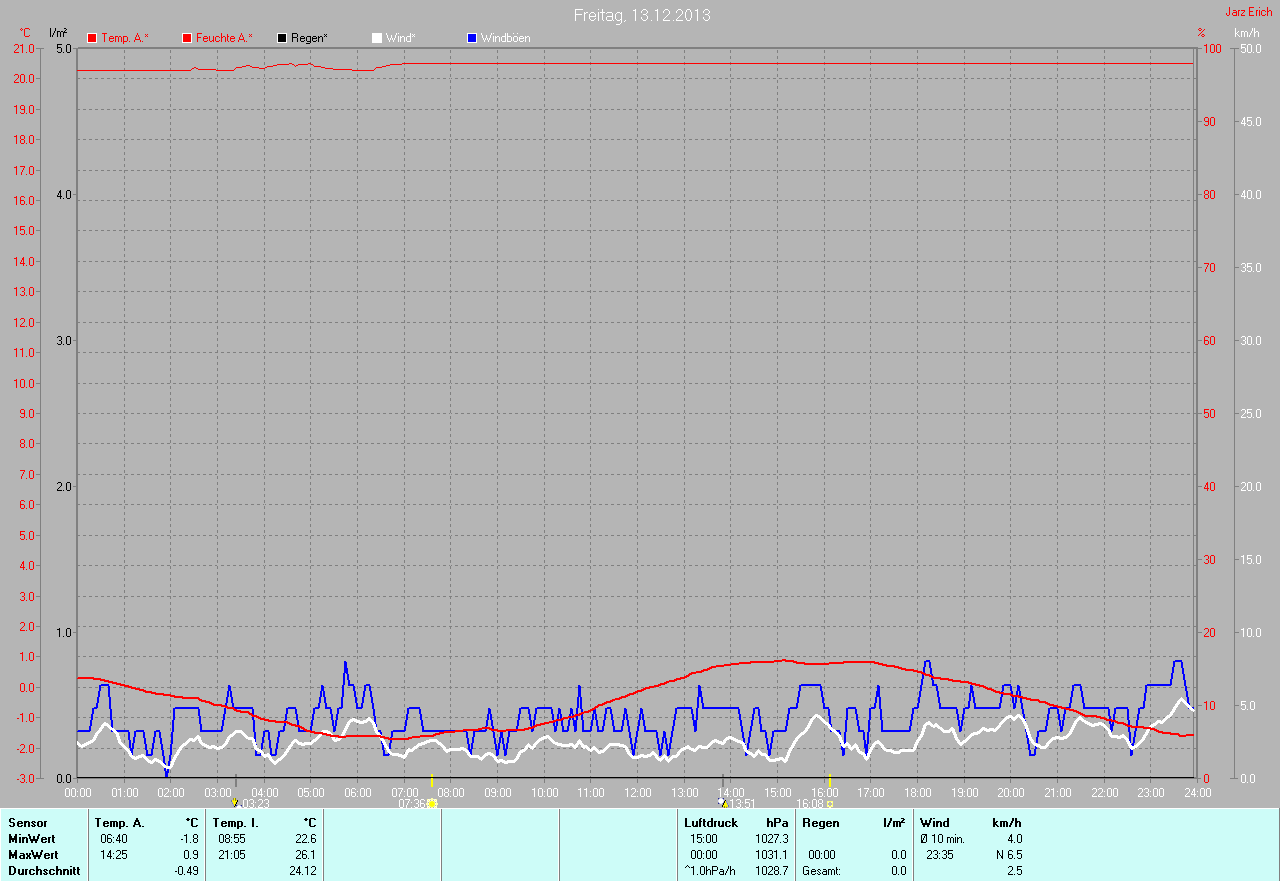Click the chart title Freitag, 13.12.2013
Screen dimensions: 1280x881
point(642,15)
